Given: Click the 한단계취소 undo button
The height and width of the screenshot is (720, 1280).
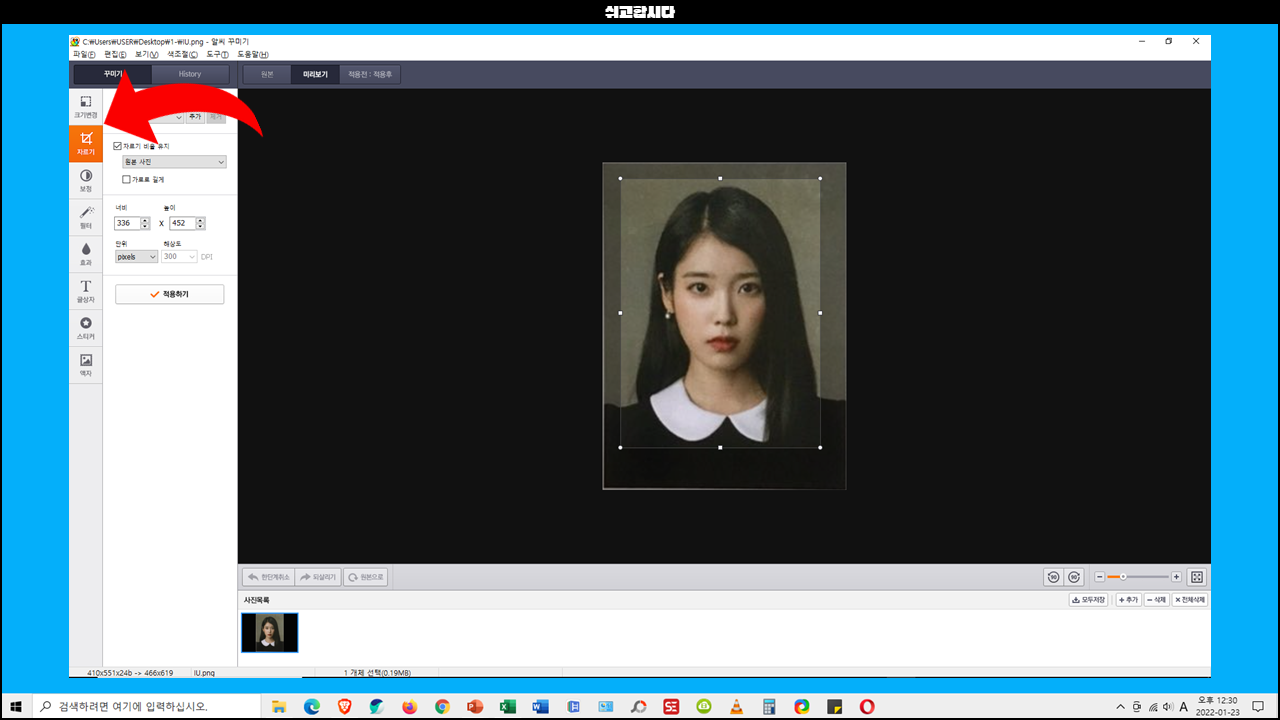Looking at the screenshot, I should 269,577.
